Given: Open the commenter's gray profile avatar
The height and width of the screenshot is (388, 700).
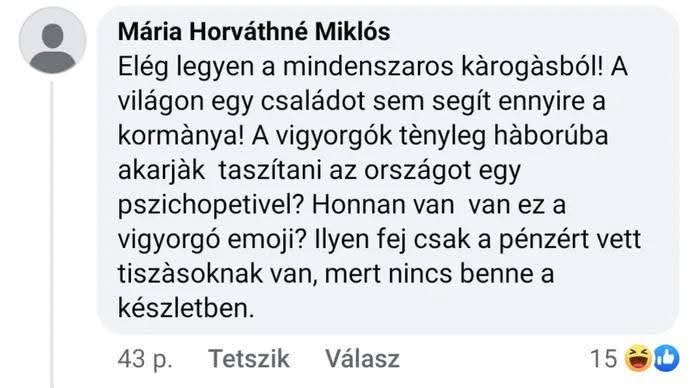Looking at the screenshot, I should [53, 41].
